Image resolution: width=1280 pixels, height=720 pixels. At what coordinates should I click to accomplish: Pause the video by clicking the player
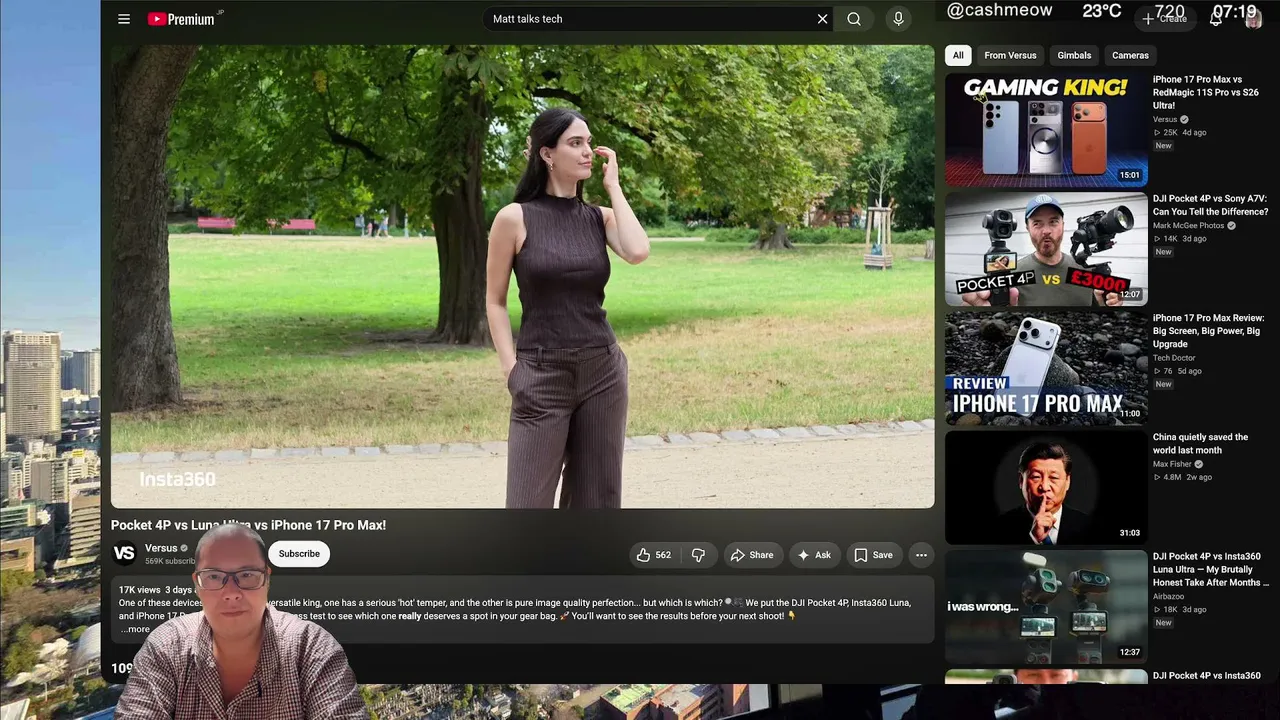click(x=523, y=276)
